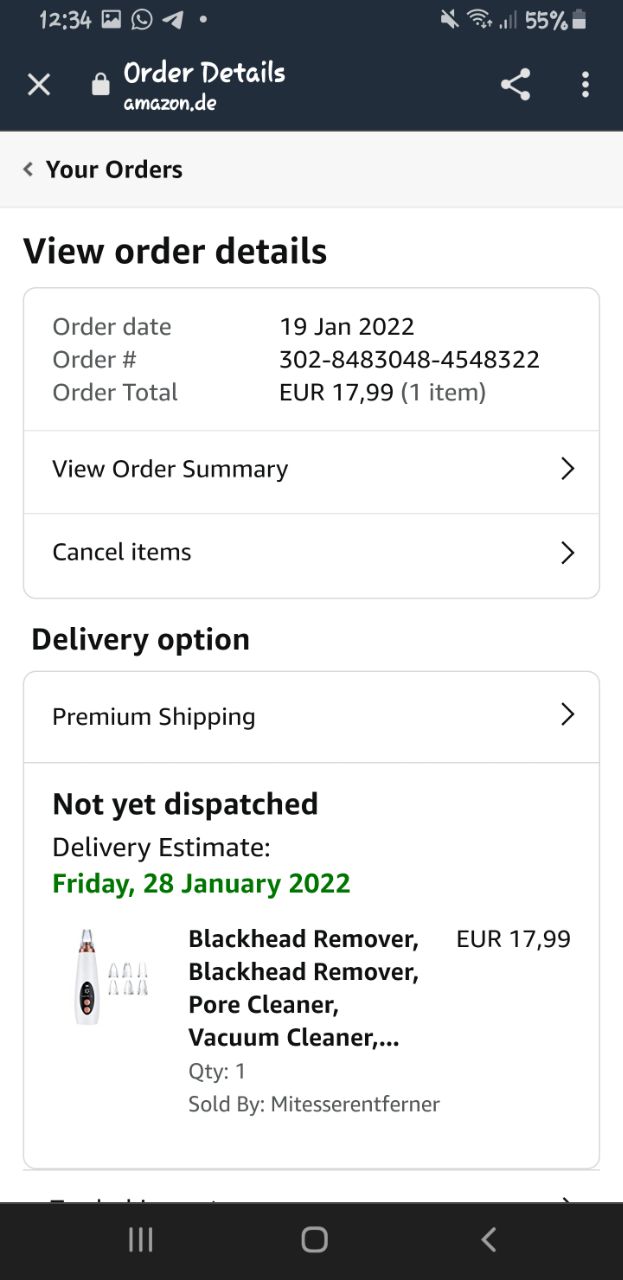Open Premium Shipping delivery option
This screenshot has width=623, height=1280.
pos(154,716)
